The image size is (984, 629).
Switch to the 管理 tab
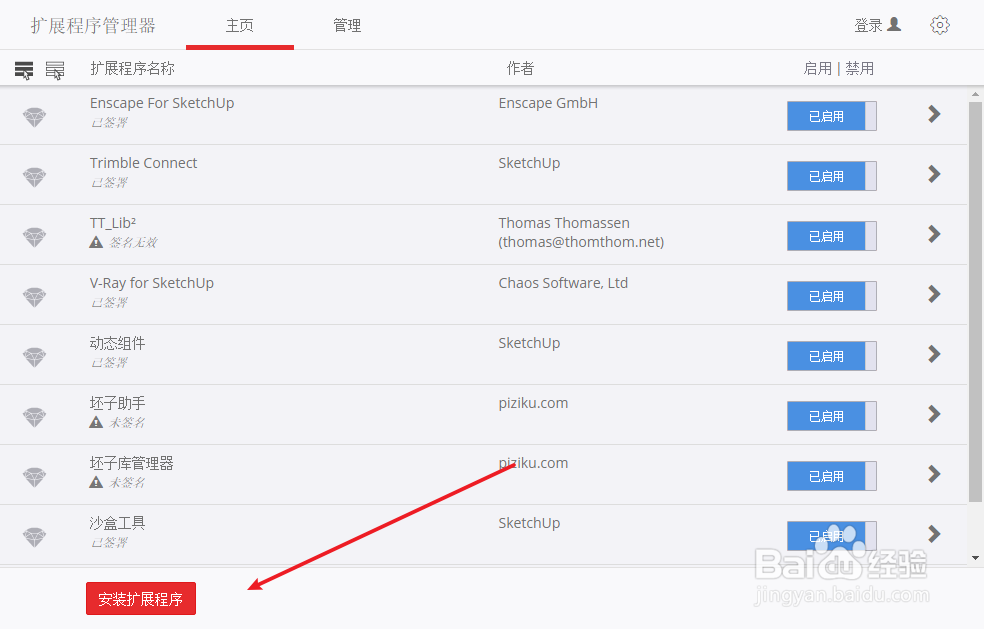tap(347, 26)
